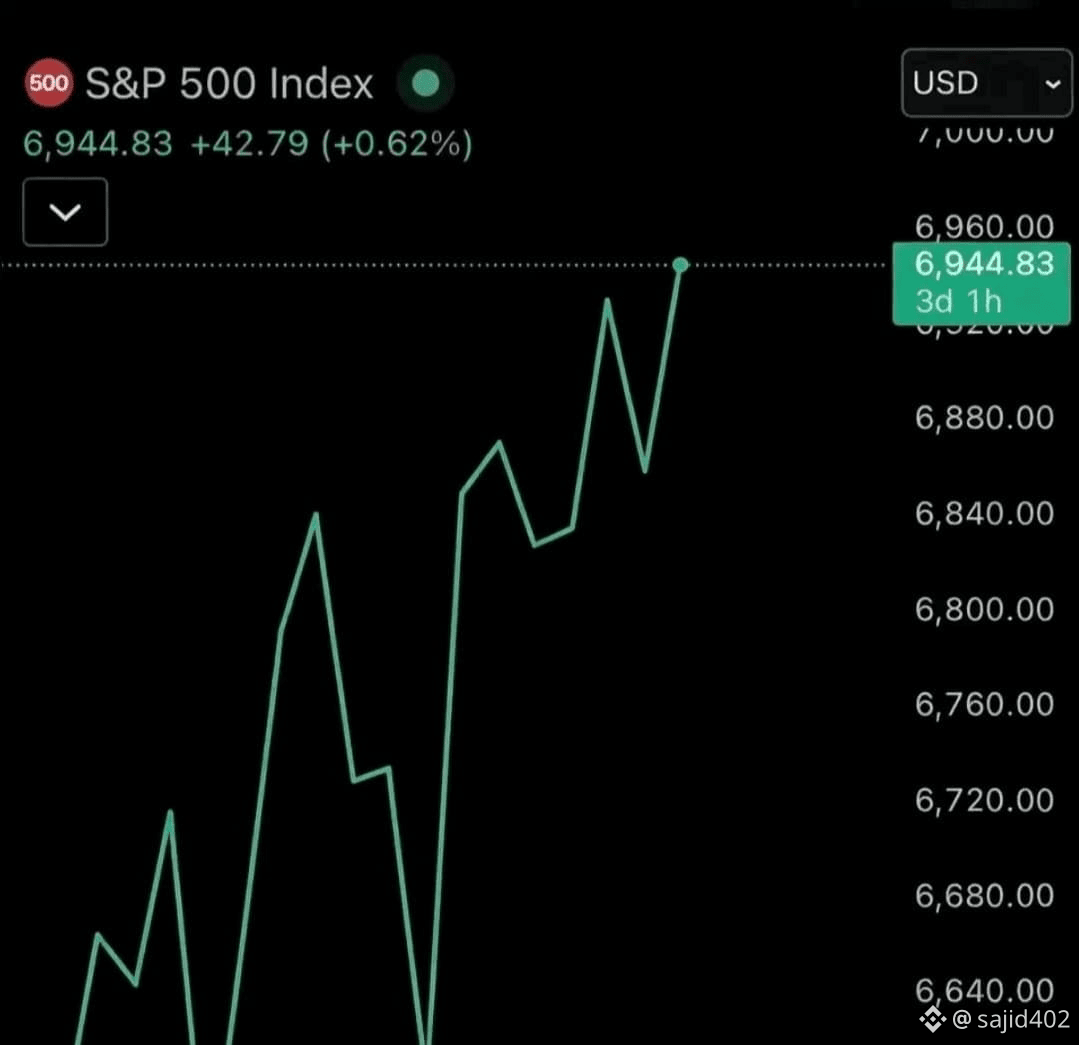Toggle the price marker on the chart line
This screenshot has height=1045, width=1079.
click(x=681, y=265)
